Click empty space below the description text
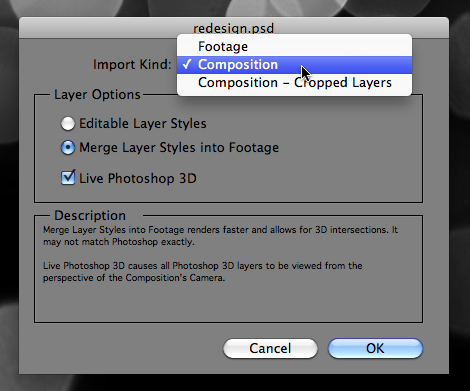 228,303
